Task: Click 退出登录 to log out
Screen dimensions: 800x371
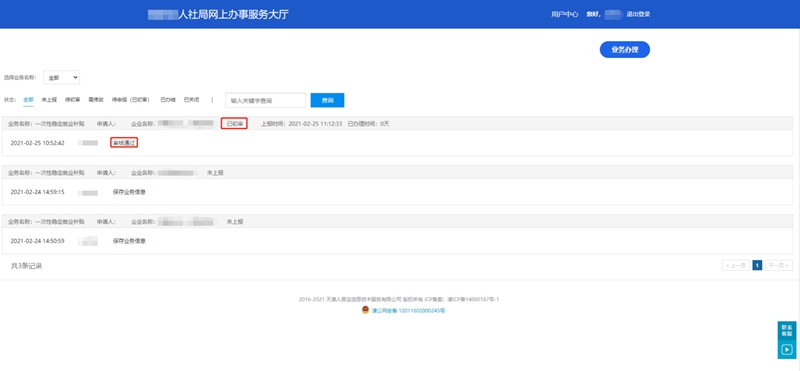Action: point(638,14)
